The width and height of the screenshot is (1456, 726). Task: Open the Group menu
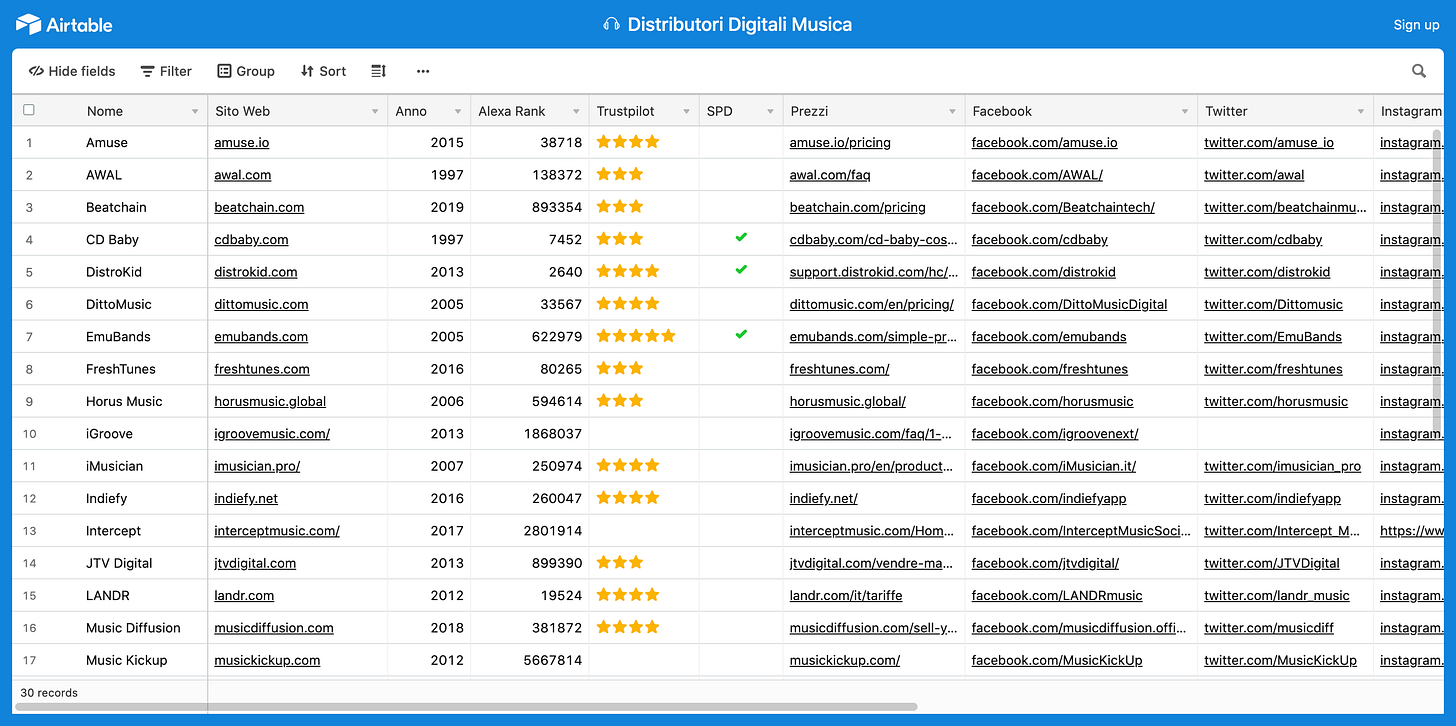[246, 71]
